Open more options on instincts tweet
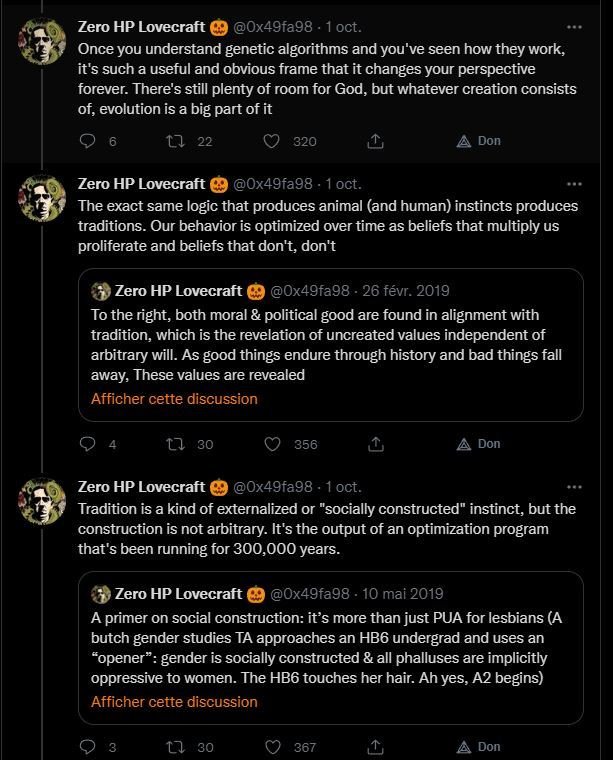 point(573,184)
